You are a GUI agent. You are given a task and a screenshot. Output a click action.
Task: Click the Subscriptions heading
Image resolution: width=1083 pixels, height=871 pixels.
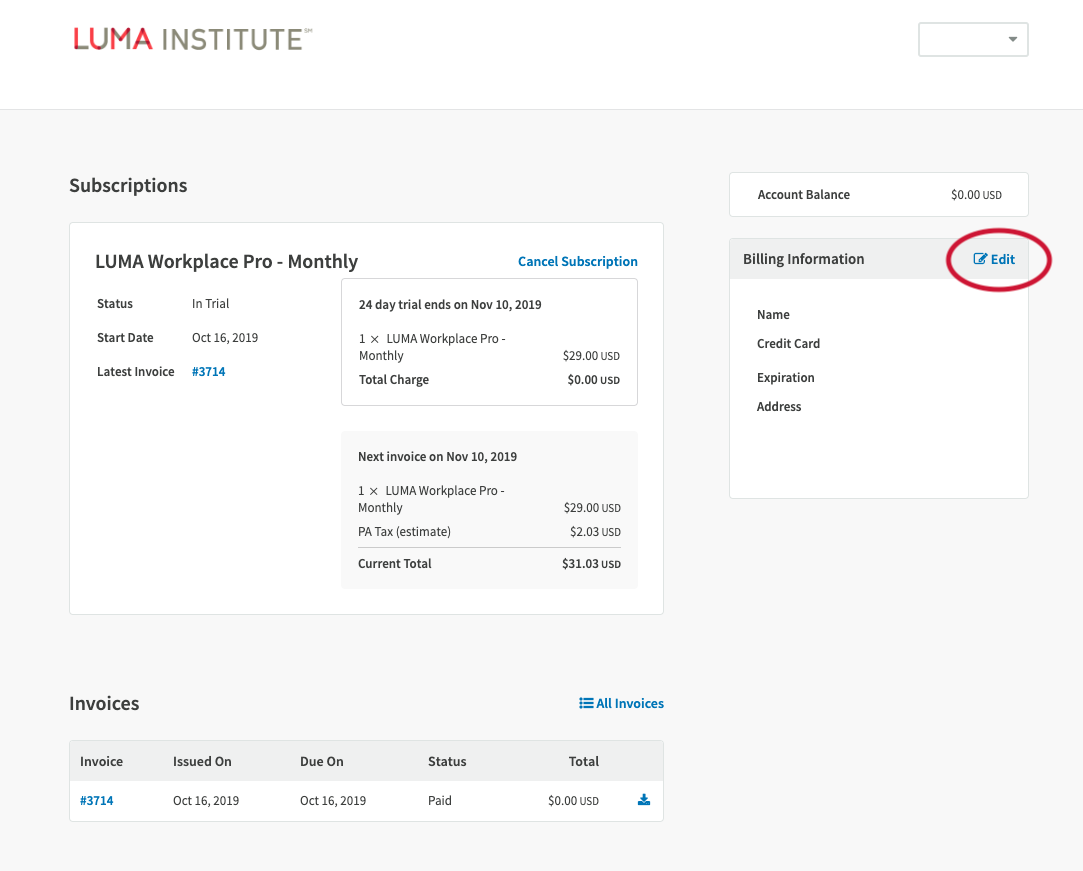click(128, 186)
